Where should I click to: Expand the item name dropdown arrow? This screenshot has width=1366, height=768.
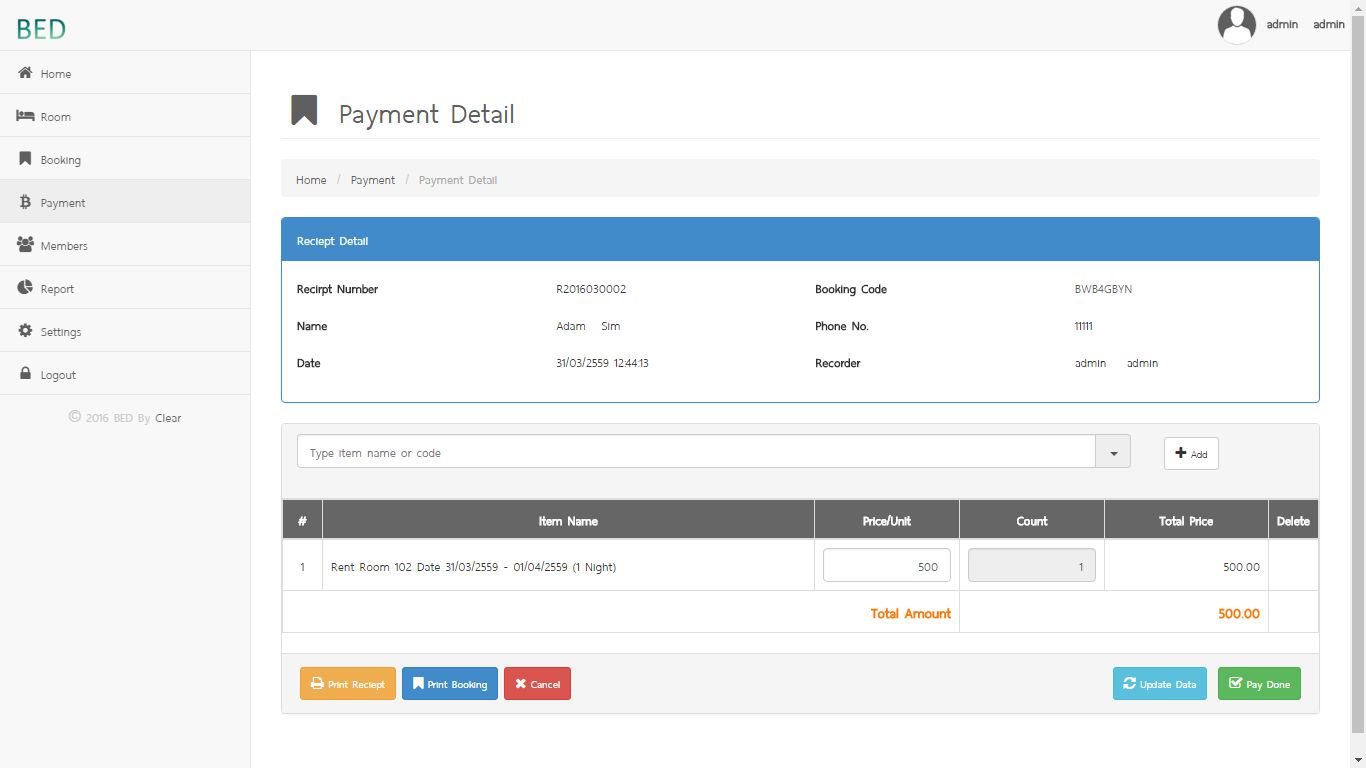click(x=1113, y=452)
